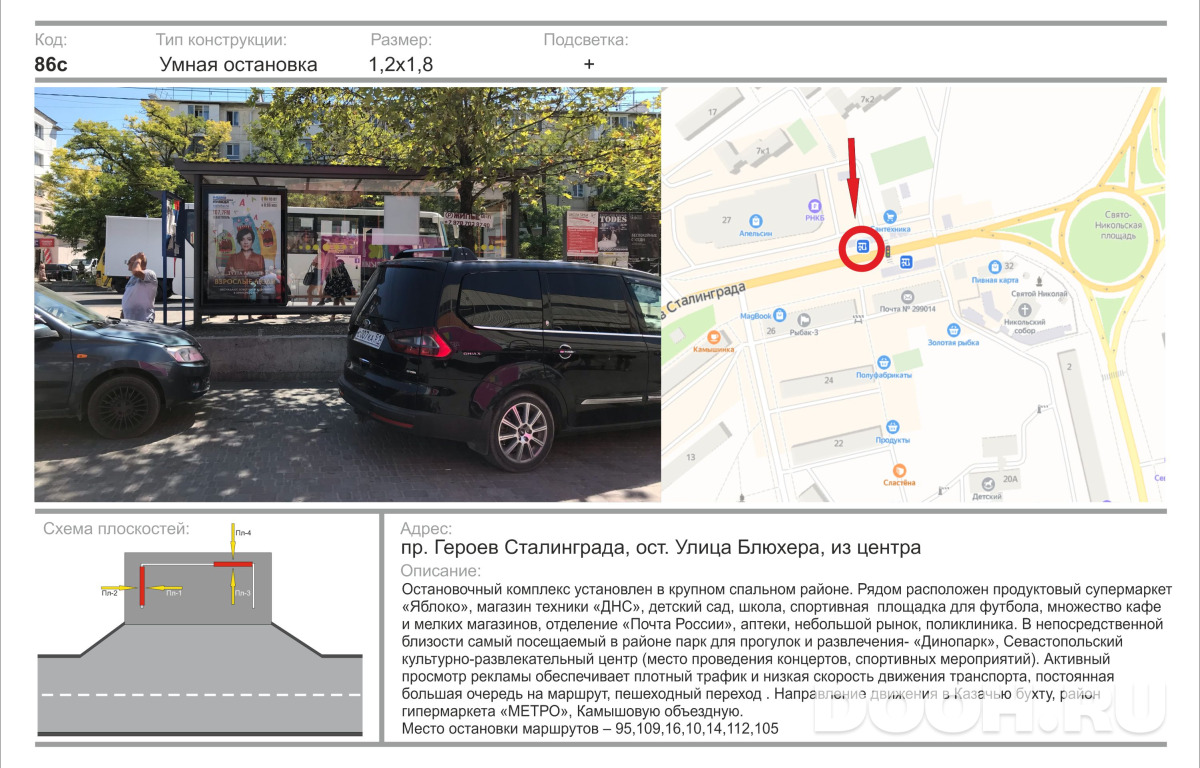Open the orange Сластёна icon

coord(899,469)
